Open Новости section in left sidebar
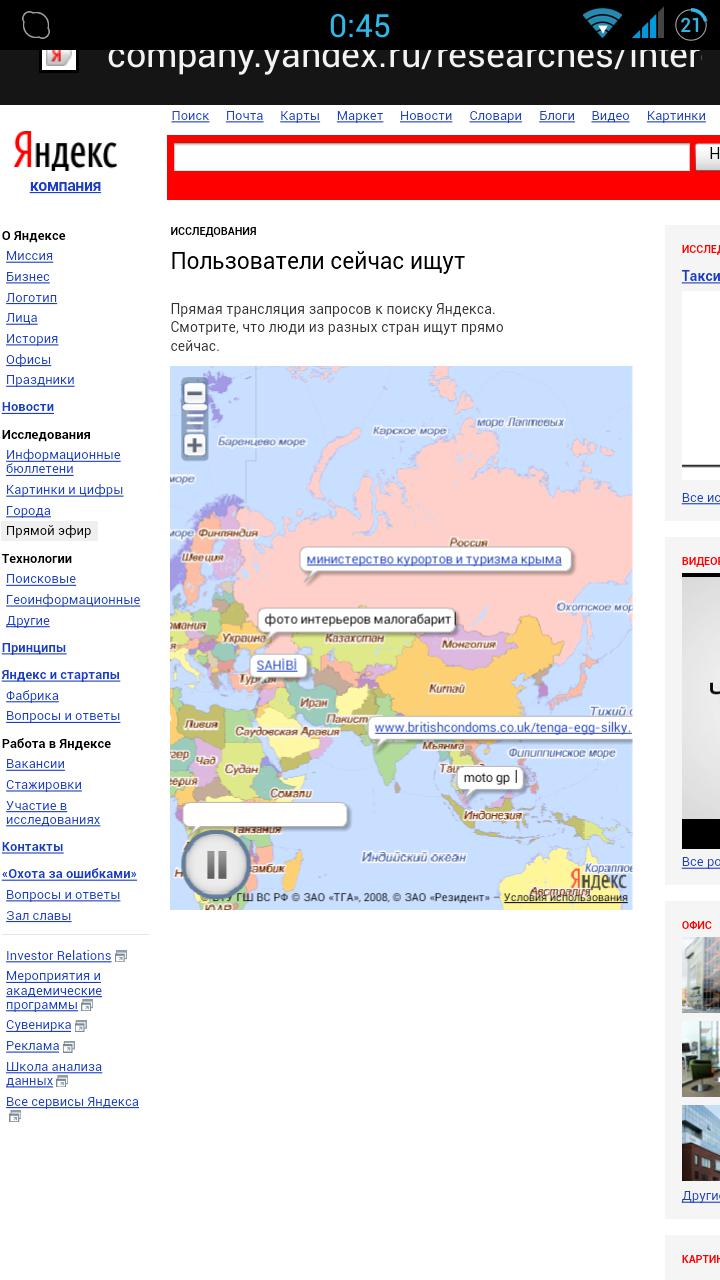The height and width of the screenshot is (1280, 720). tap(28, 407)
